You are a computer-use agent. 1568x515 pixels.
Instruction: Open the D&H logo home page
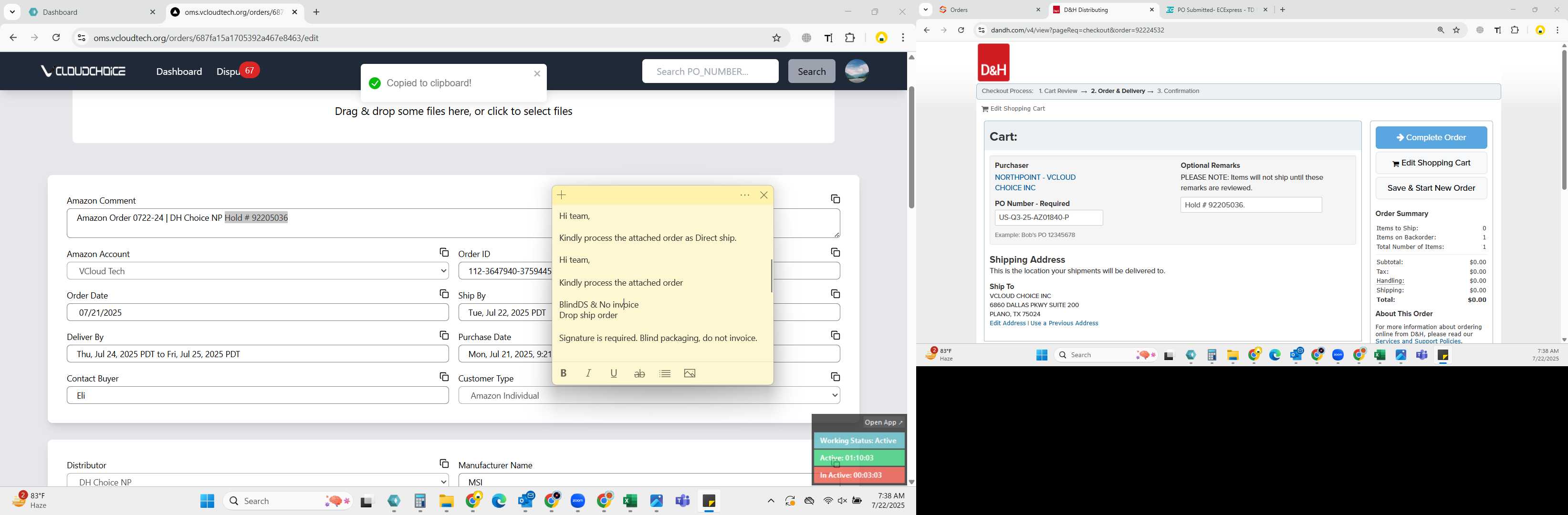993,62
